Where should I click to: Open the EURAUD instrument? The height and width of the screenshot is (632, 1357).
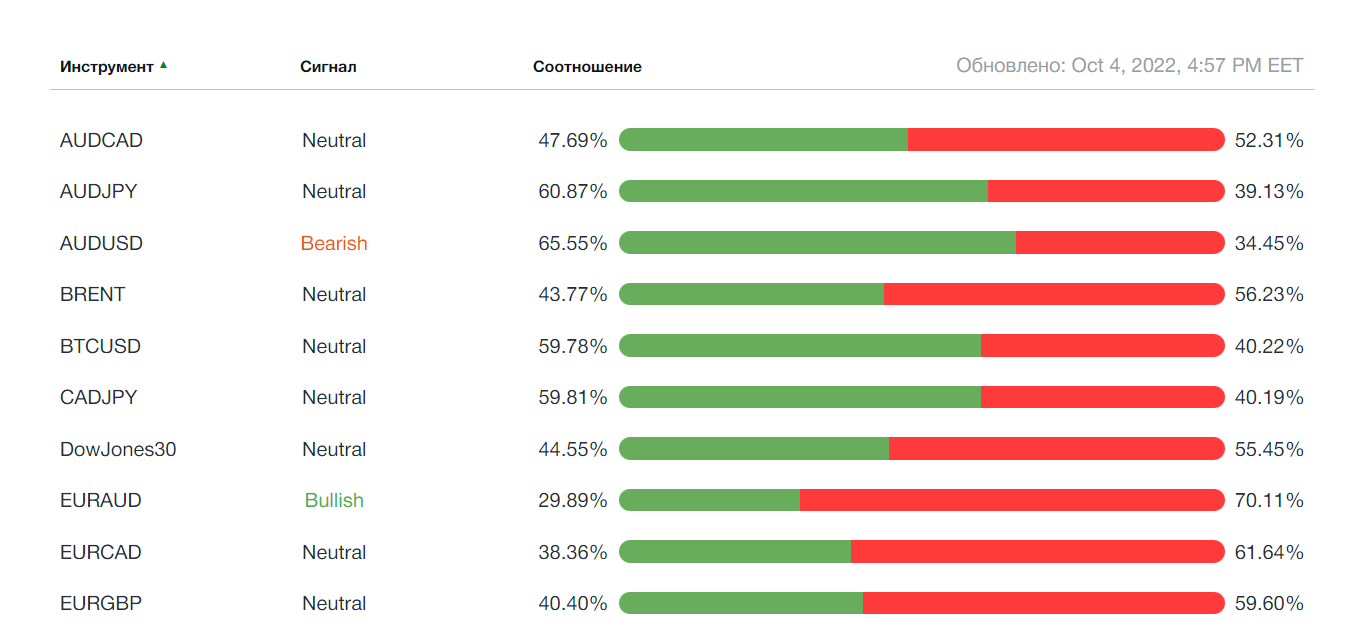pos(100,501)
